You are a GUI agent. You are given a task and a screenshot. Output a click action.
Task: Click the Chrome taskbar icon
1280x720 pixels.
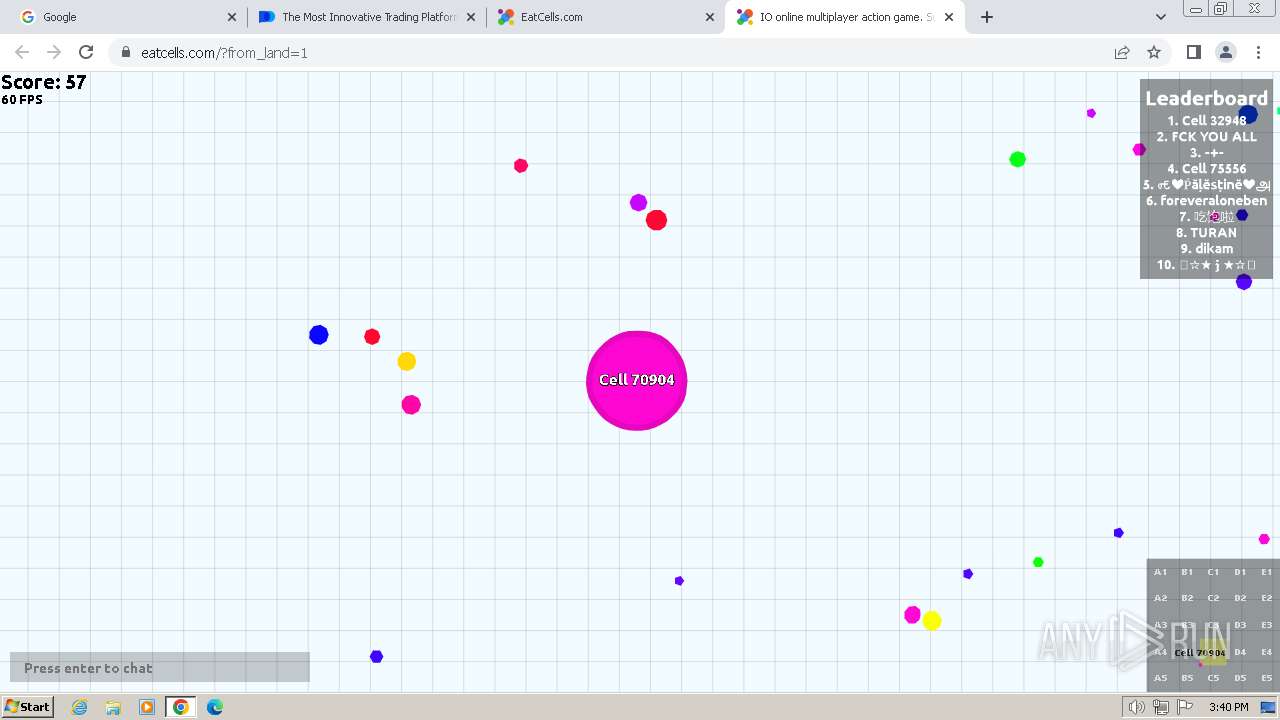pos(180,707)
